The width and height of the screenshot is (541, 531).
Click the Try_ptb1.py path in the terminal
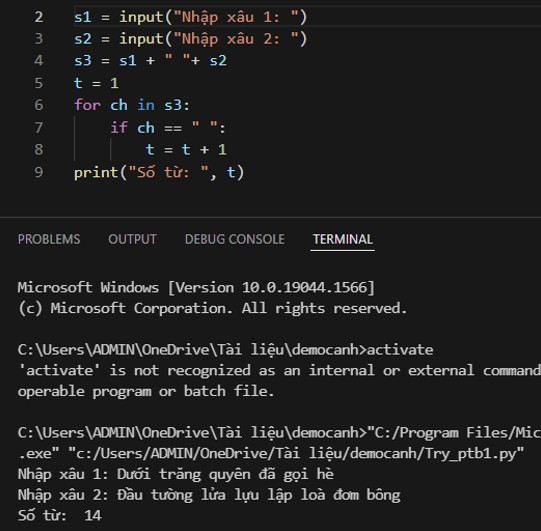coord(296,453)
